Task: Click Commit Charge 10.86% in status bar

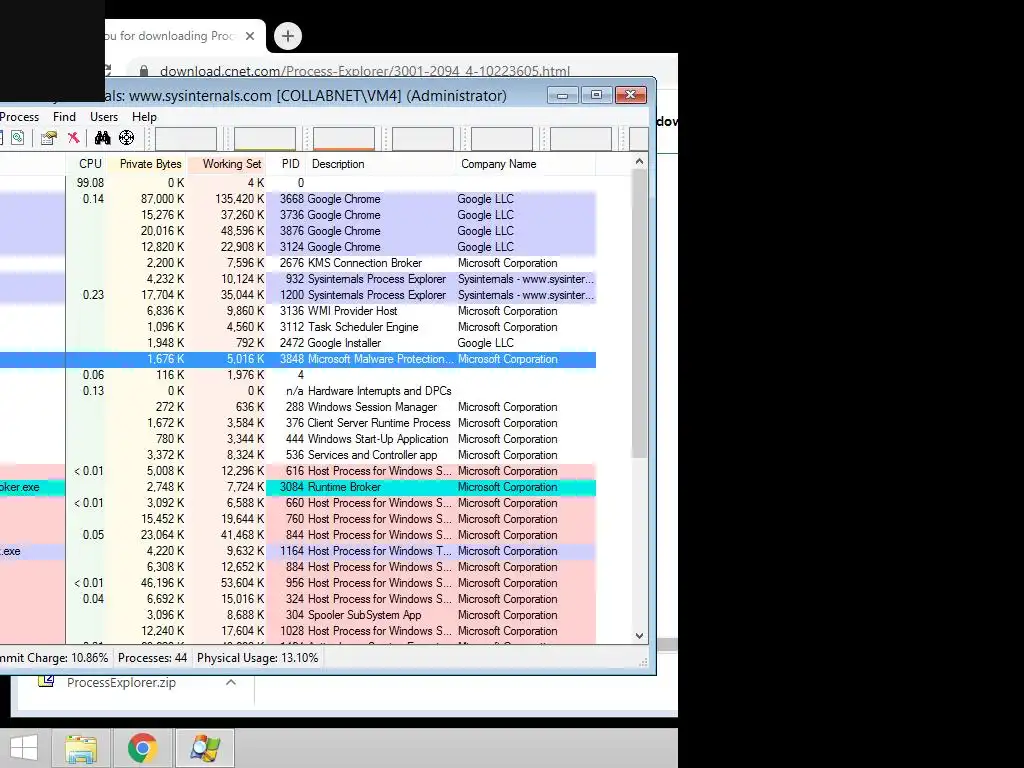Action: tap(55, 658)
